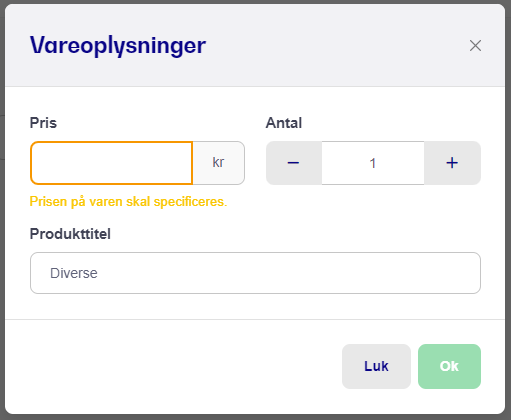Click the Luk button
The image size is (511, 420).
point(376,366)
